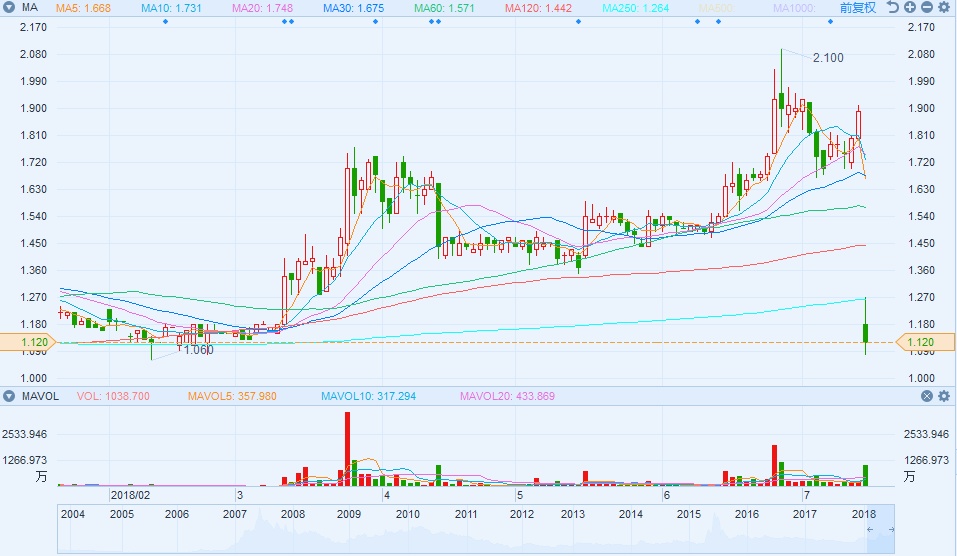Select the MAVOL5 indicator label
Viewport: 957px width, 556px height.
tap(216, 396)
